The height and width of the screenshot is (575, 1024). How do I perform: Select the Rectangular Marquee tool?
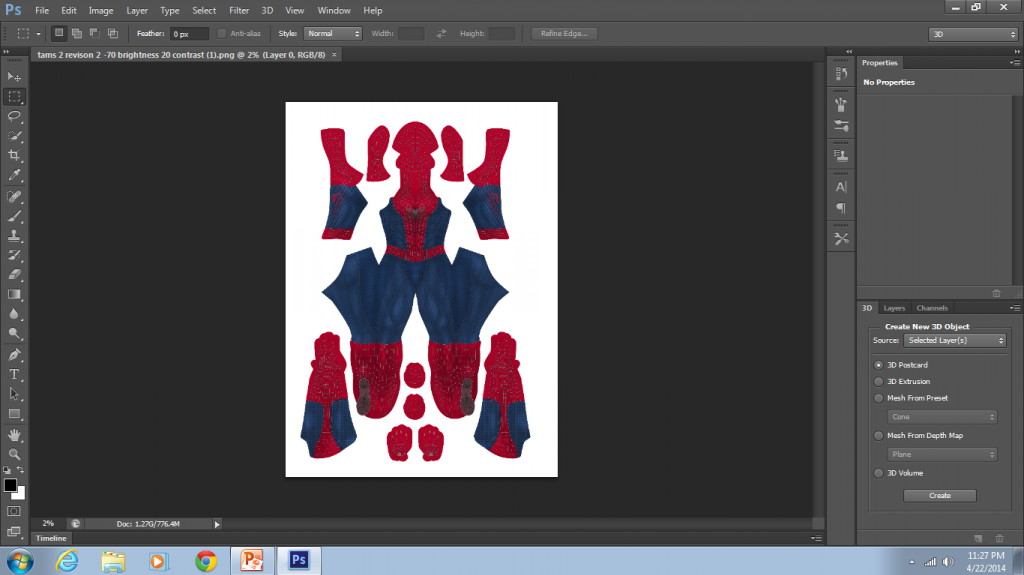coord(14,97)
